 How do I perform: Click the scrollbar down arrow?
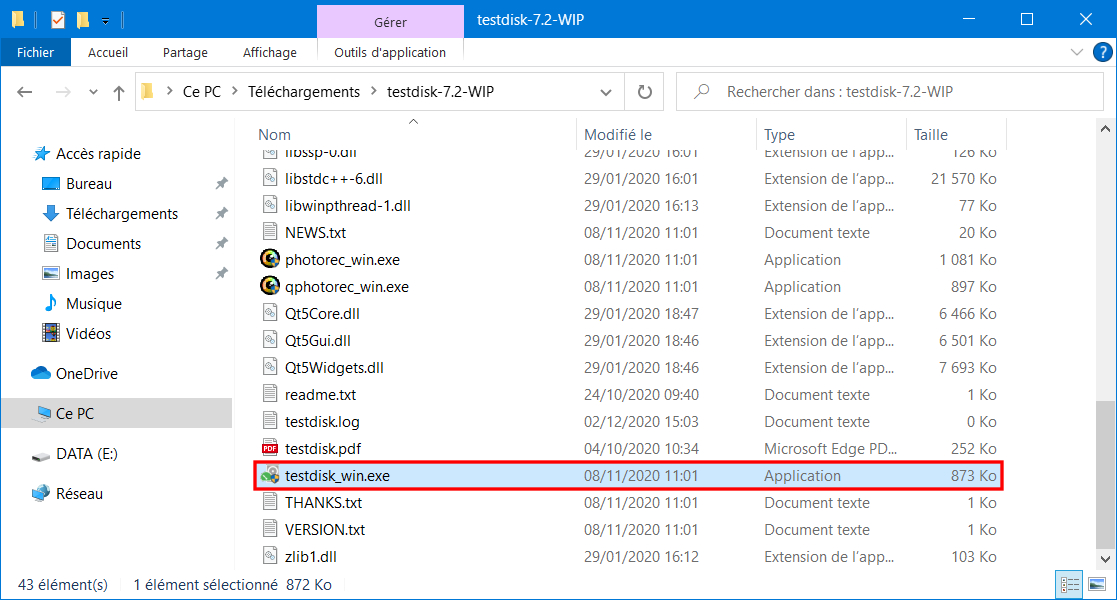point(1105,559)
